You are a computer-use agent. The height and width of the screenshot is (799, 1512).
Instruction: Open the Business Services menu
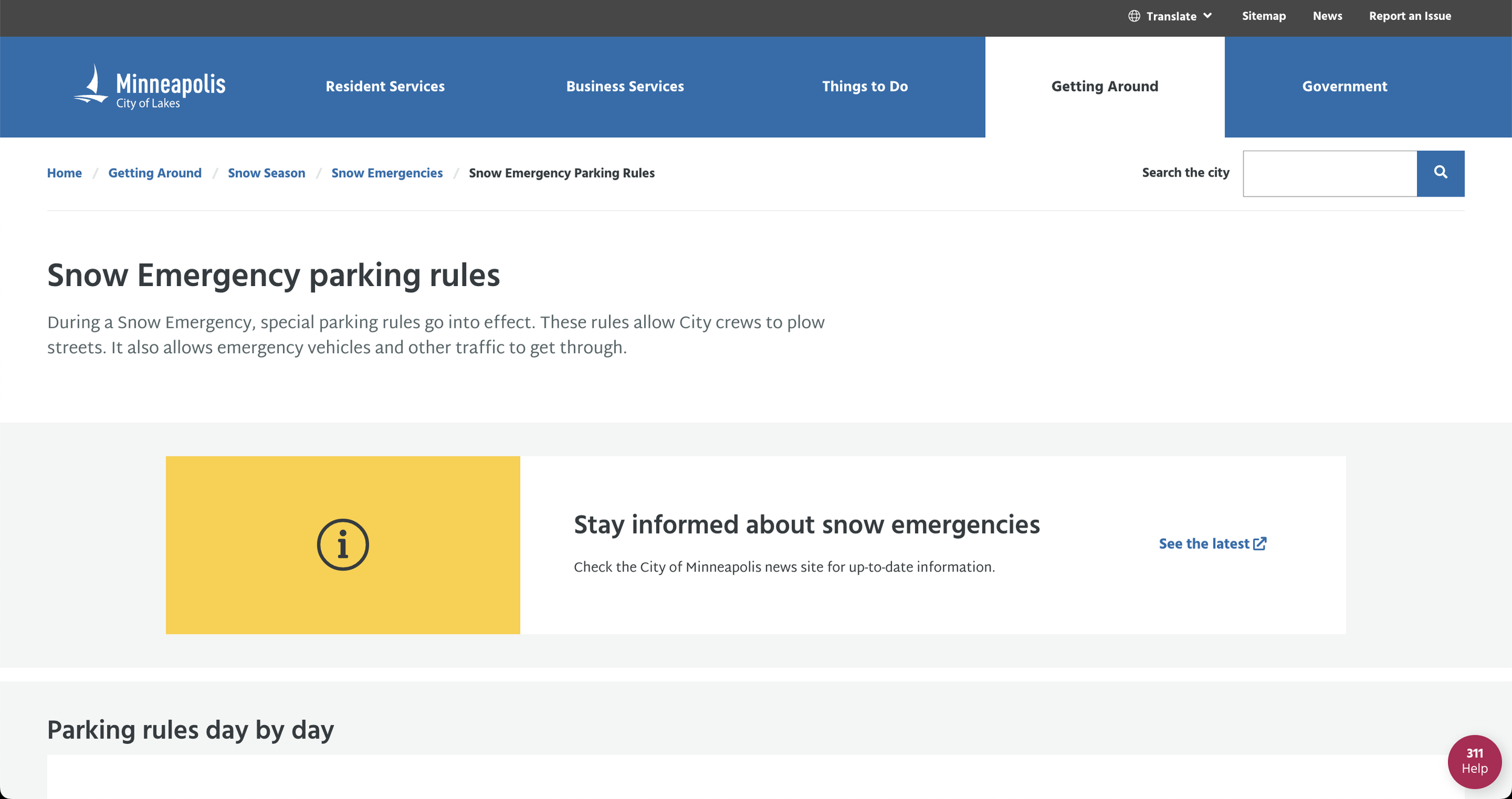pos(625,86)
